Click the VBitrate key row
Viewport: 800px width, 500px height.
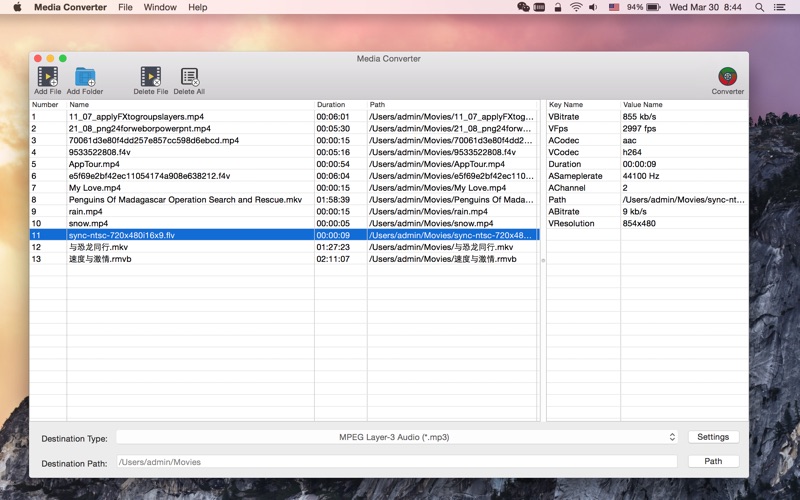point(564,117)
